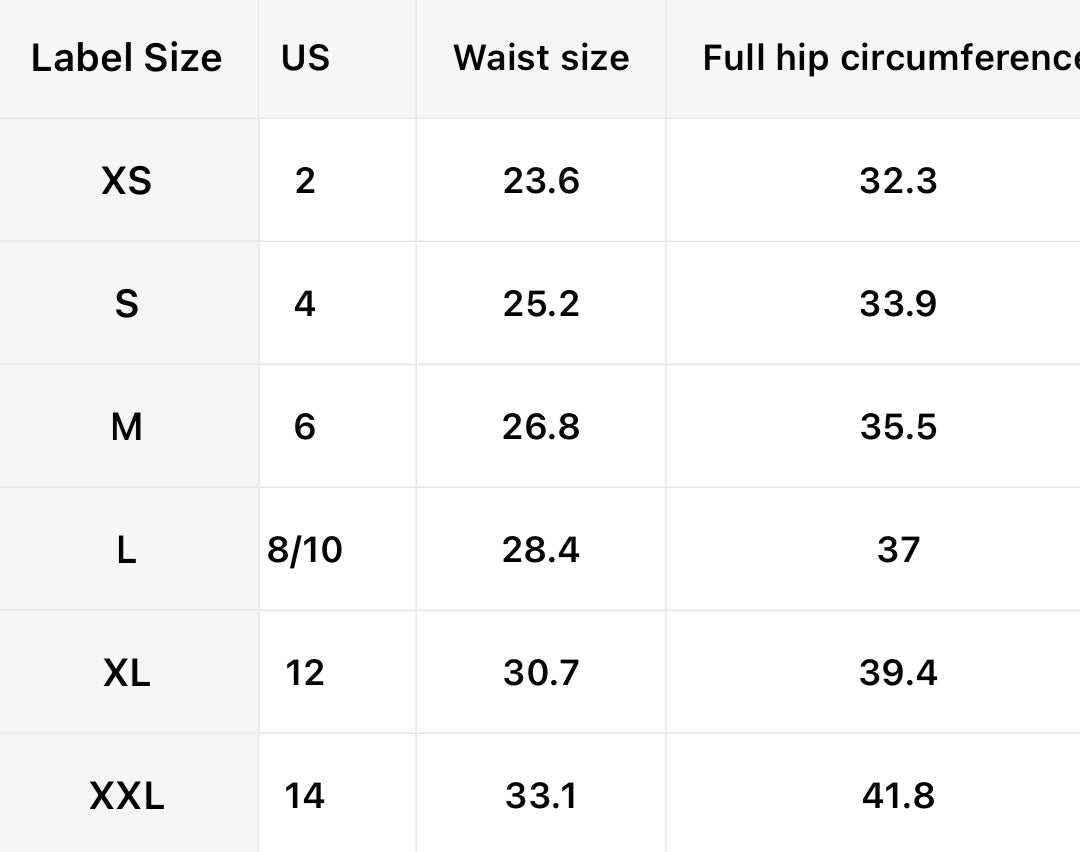Select hip circumference 32.3 cell
The width and height of the screenshot is (1080, 852).
tap(898, 181)
